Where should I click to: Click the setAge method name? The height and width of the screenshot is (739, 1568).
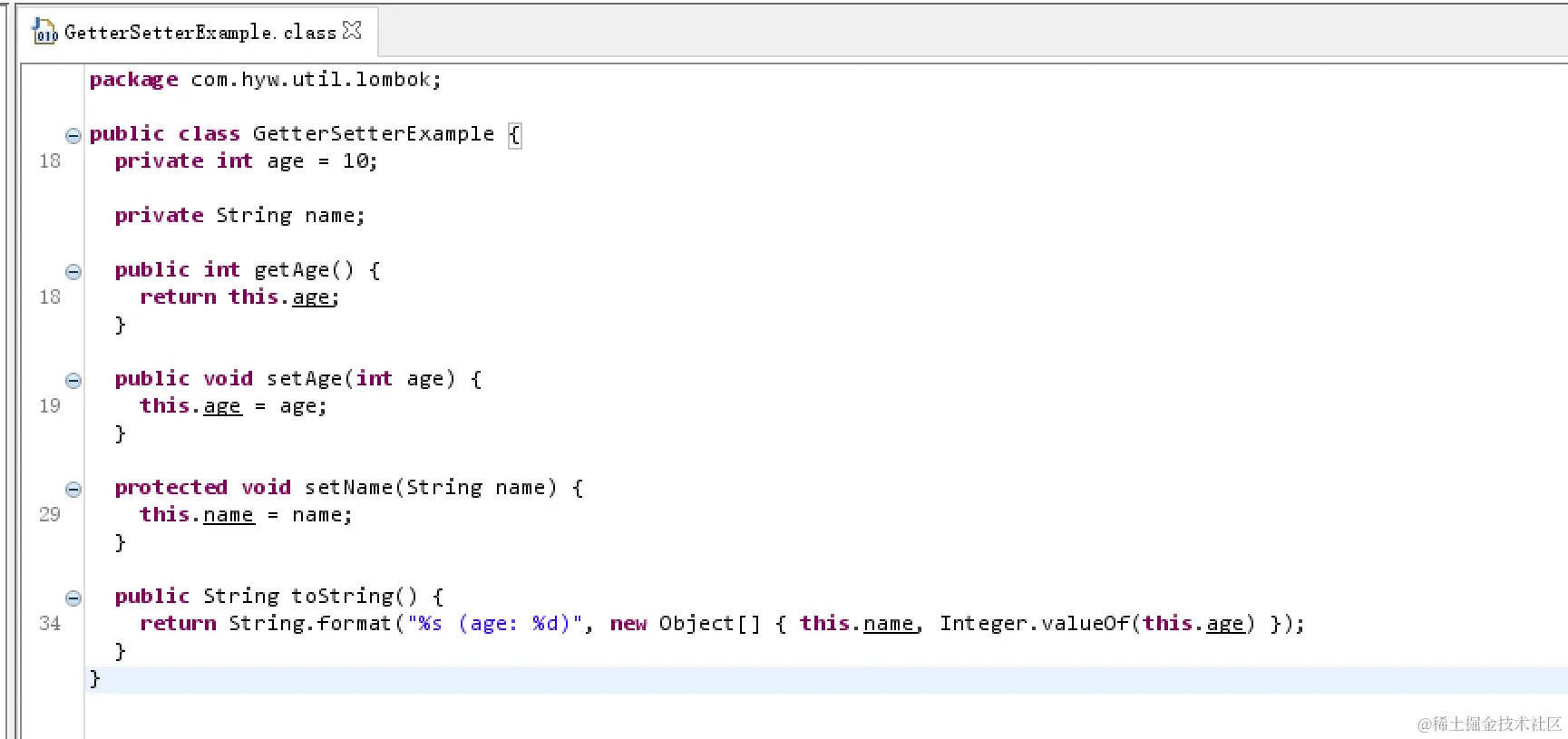304,379
